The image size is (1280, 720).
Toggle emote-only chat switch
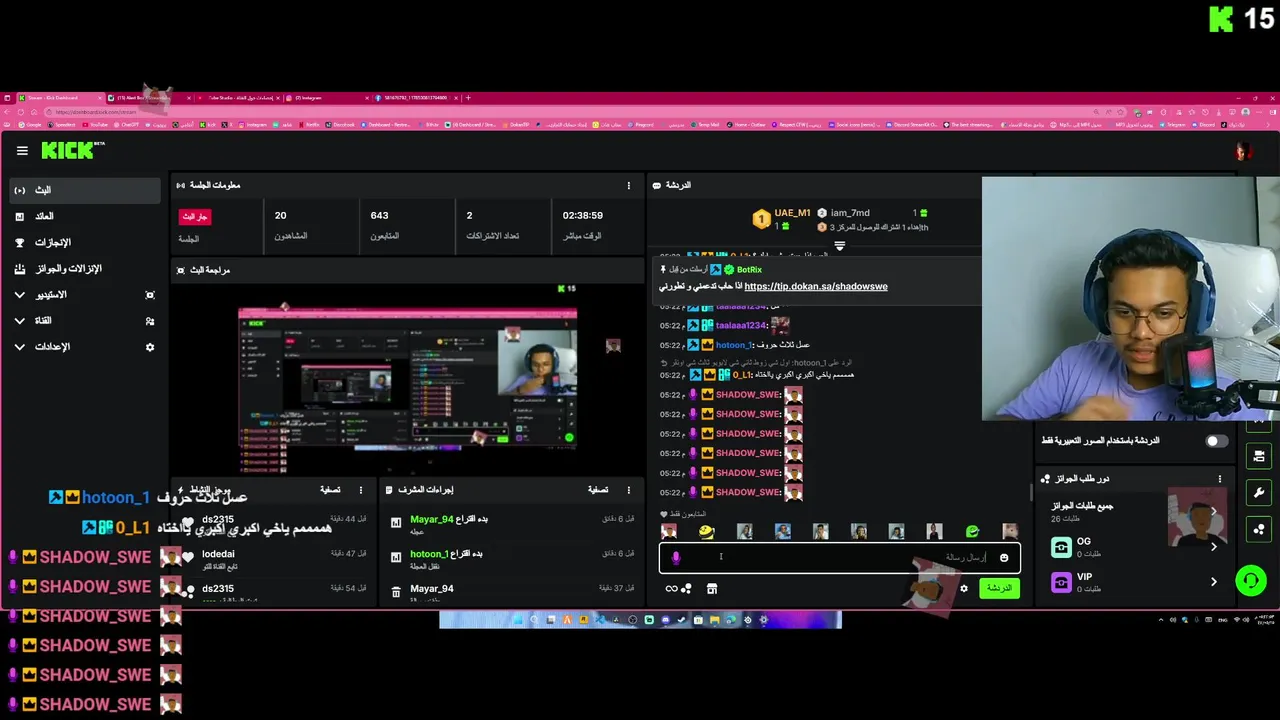[1216, 441]
